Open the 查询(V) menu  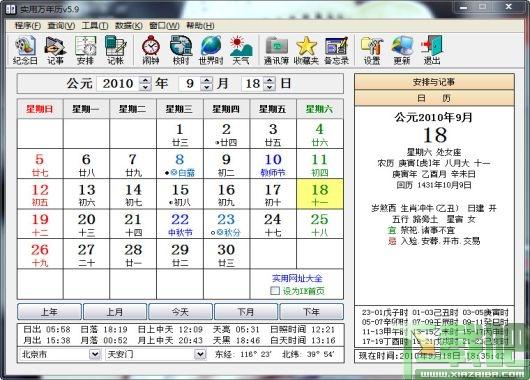61,26
